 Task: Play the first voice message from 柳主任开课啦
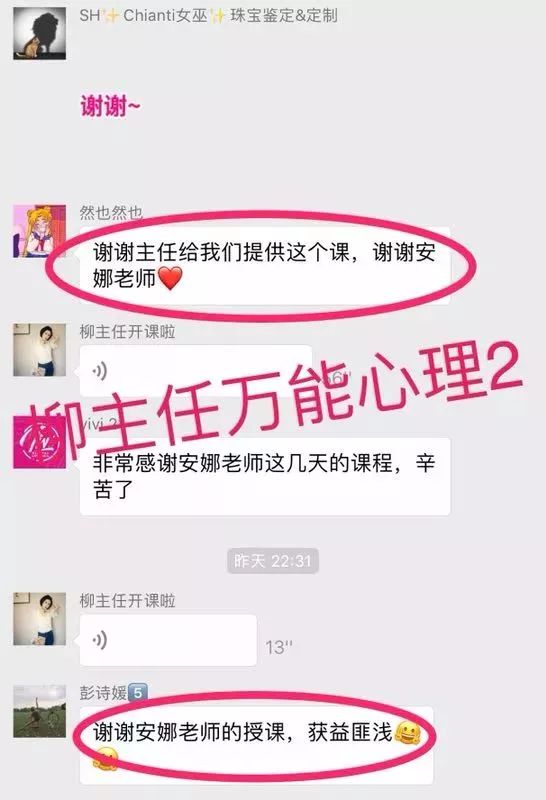point(195,371)
